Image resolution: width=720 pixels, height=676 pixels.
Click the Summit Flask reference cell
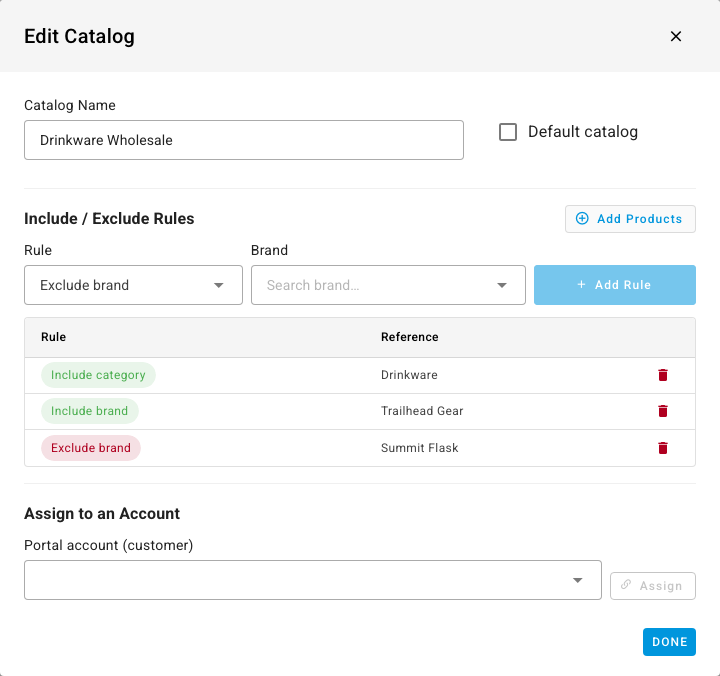pos(420,448)
